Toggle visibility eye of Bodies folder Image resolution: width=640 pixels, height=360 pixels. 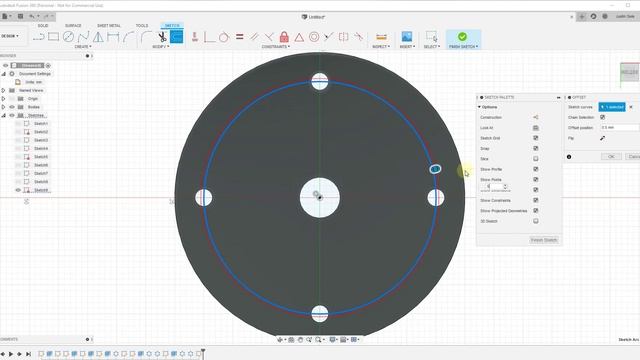(12, 107)
